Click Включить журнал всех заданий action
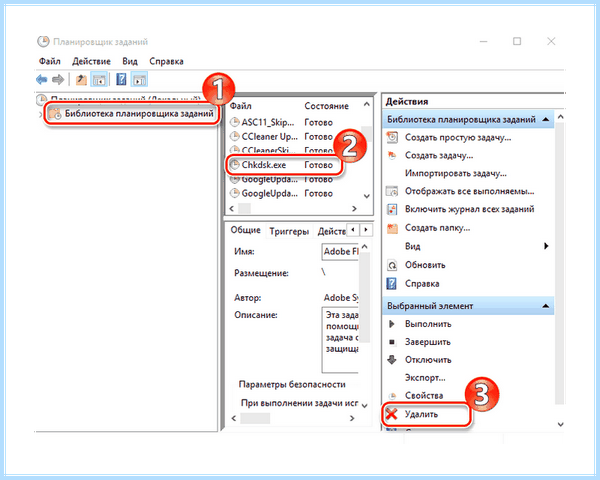This screenshot has width=600, height=480. [470, 209]
